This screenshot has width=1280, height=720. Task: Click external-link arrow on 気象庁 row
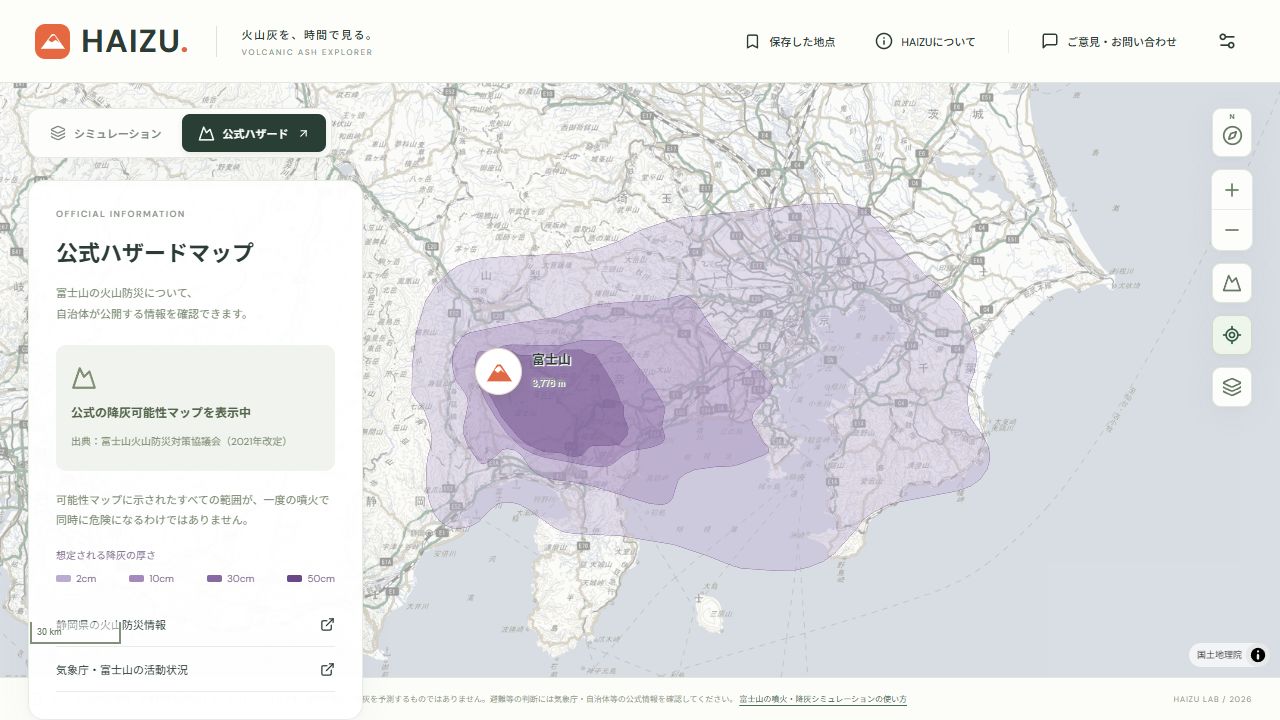pos(327,670)
